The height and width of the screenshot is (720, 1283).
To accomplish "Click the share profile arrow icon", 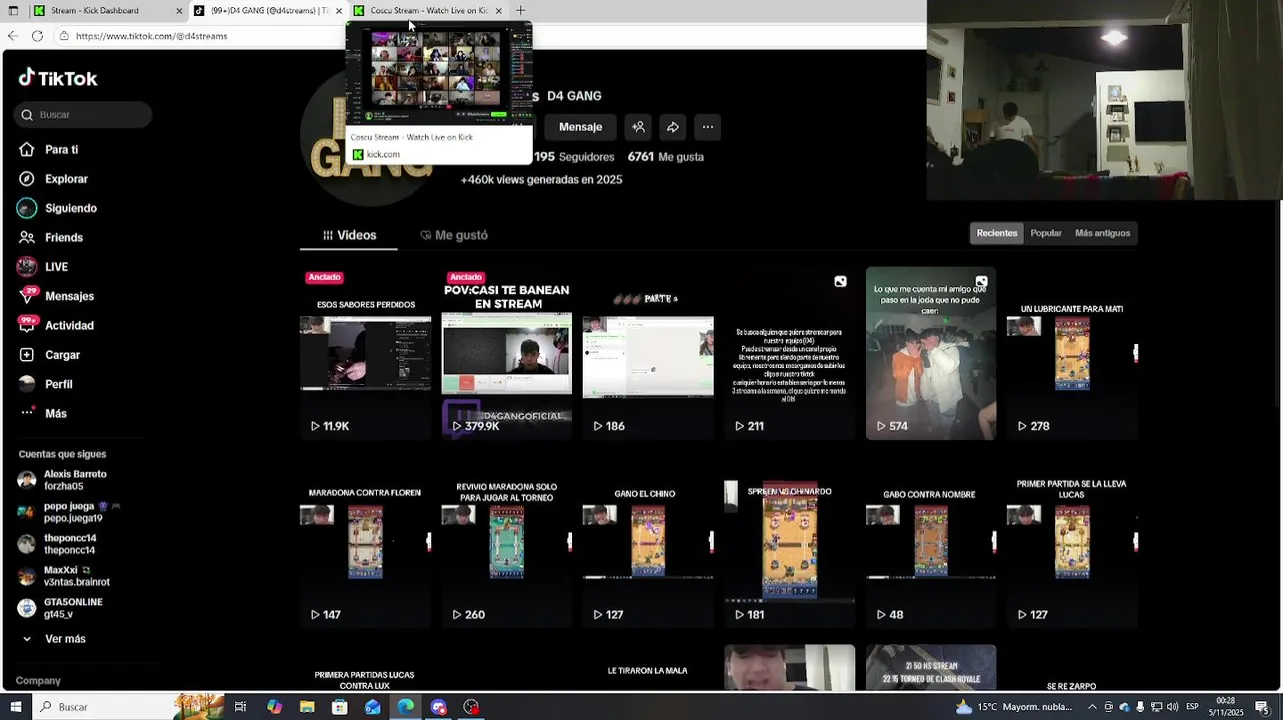I will point(673,127).
